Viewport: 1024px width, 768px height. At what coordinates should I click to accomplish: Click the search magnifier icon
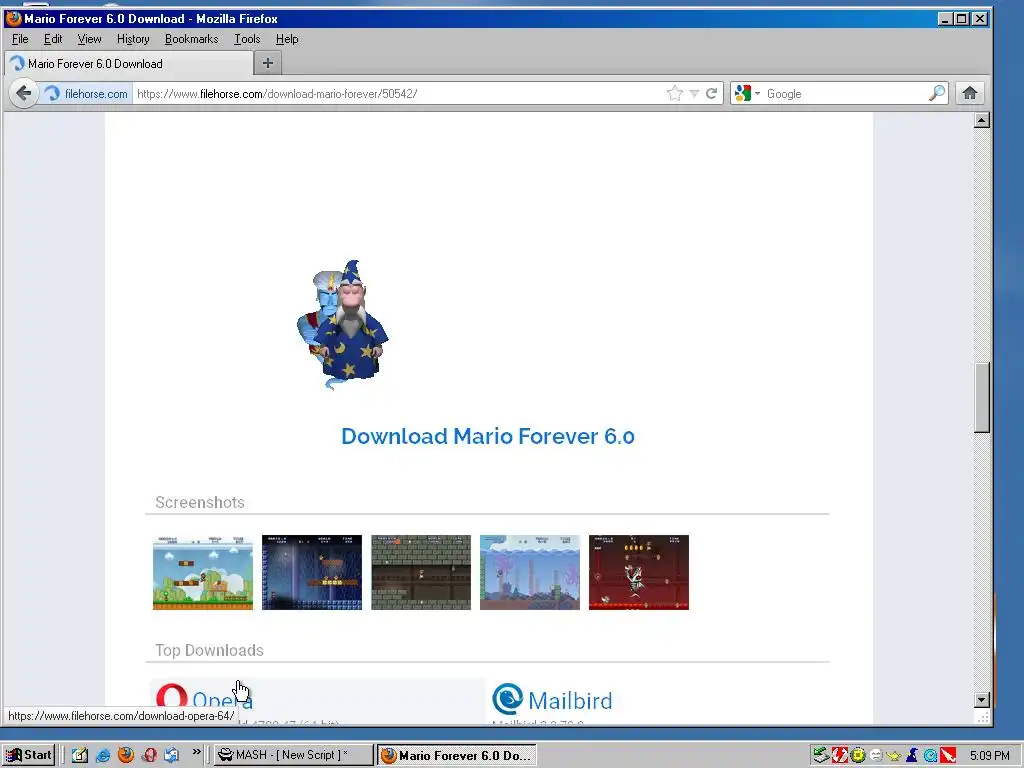pos(936,93)
